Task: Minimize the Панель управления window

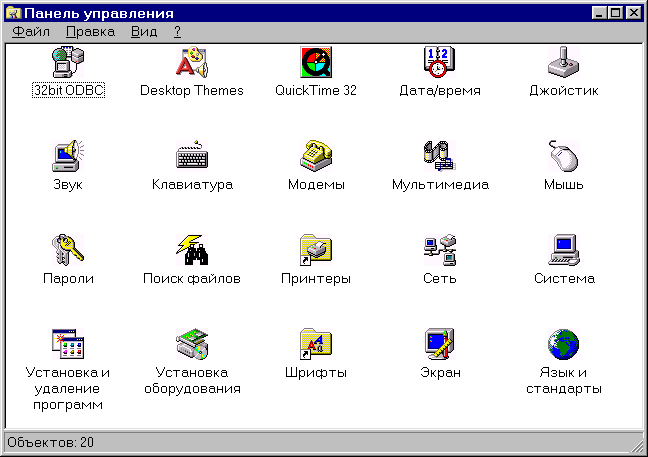Action: click(x=599, y=13)
